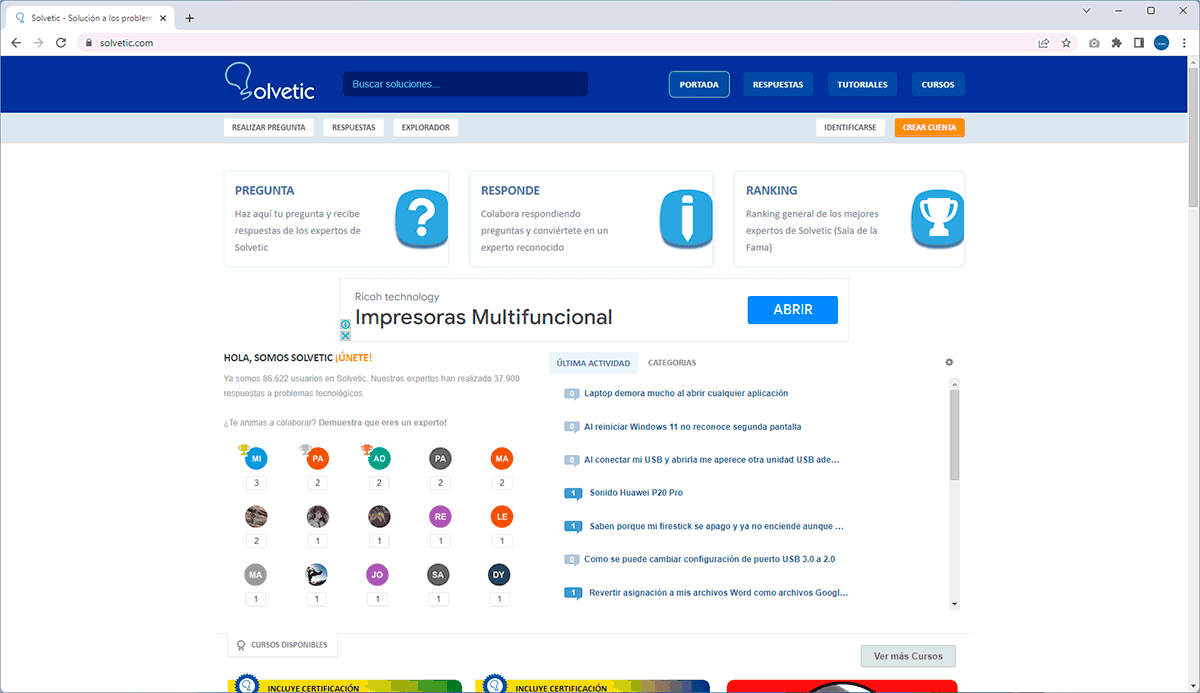Click IDENTIFICARSE to log in
Viewport: 1200px width, 693px height.
pyautogui.click(x=851, y=127)
